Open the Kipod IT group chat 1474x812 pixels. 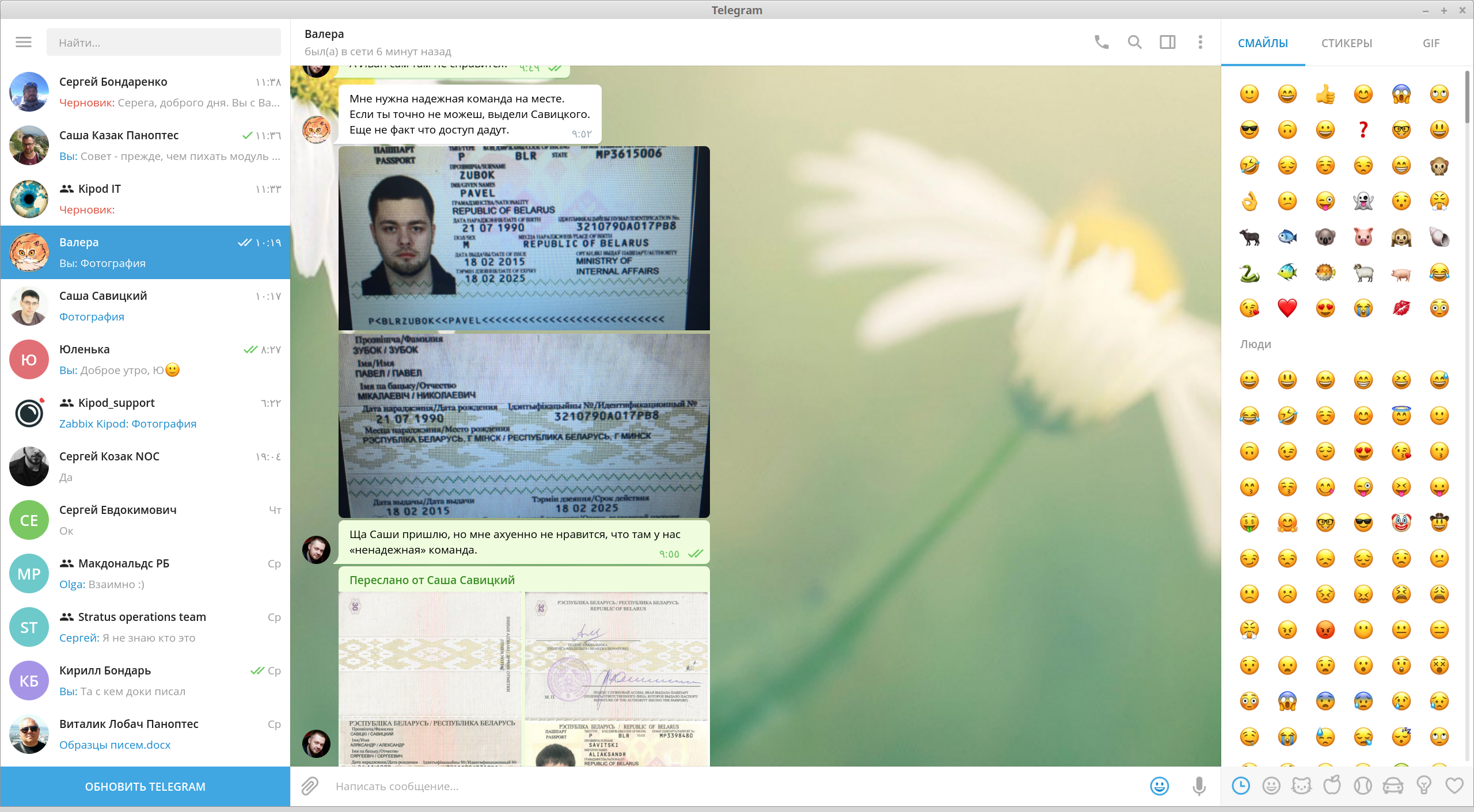pos(145,199)
